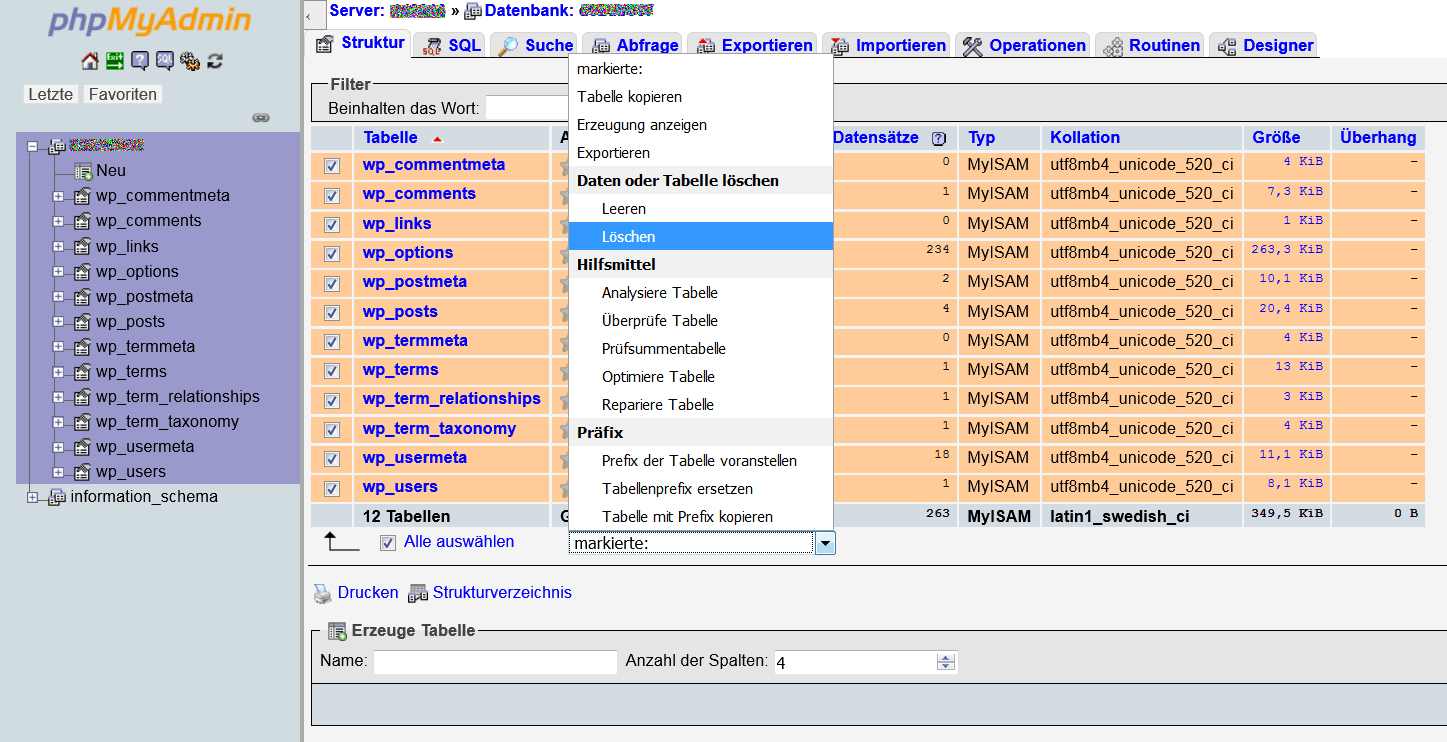Image resolution: width=1447 pixels, height=742 pixels.
Task: Choose Analysiere Tabelle option
Action: click(701, 293)
